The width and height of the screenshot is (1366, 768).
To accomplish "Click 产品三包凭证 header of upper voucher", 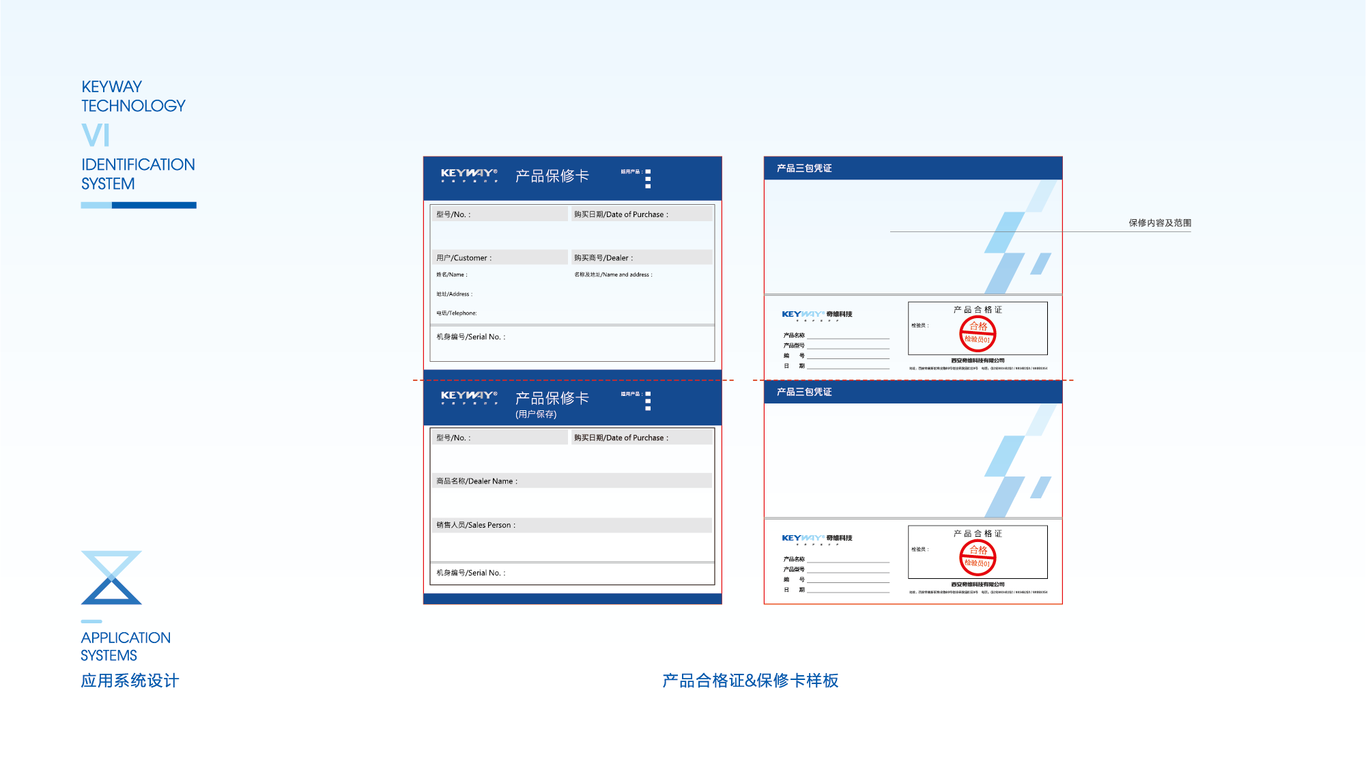I will coord(804,168).
